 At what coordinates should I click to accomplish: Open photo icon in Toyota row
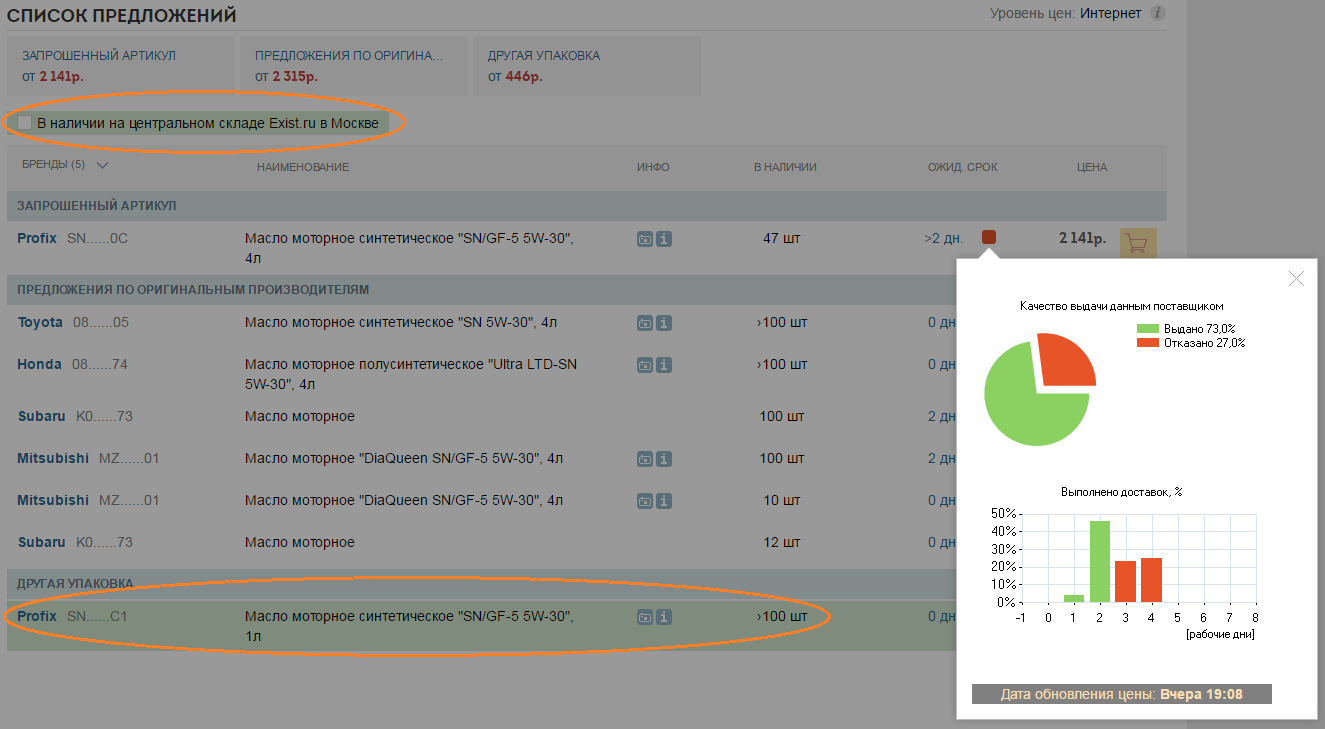coord(645,323)
